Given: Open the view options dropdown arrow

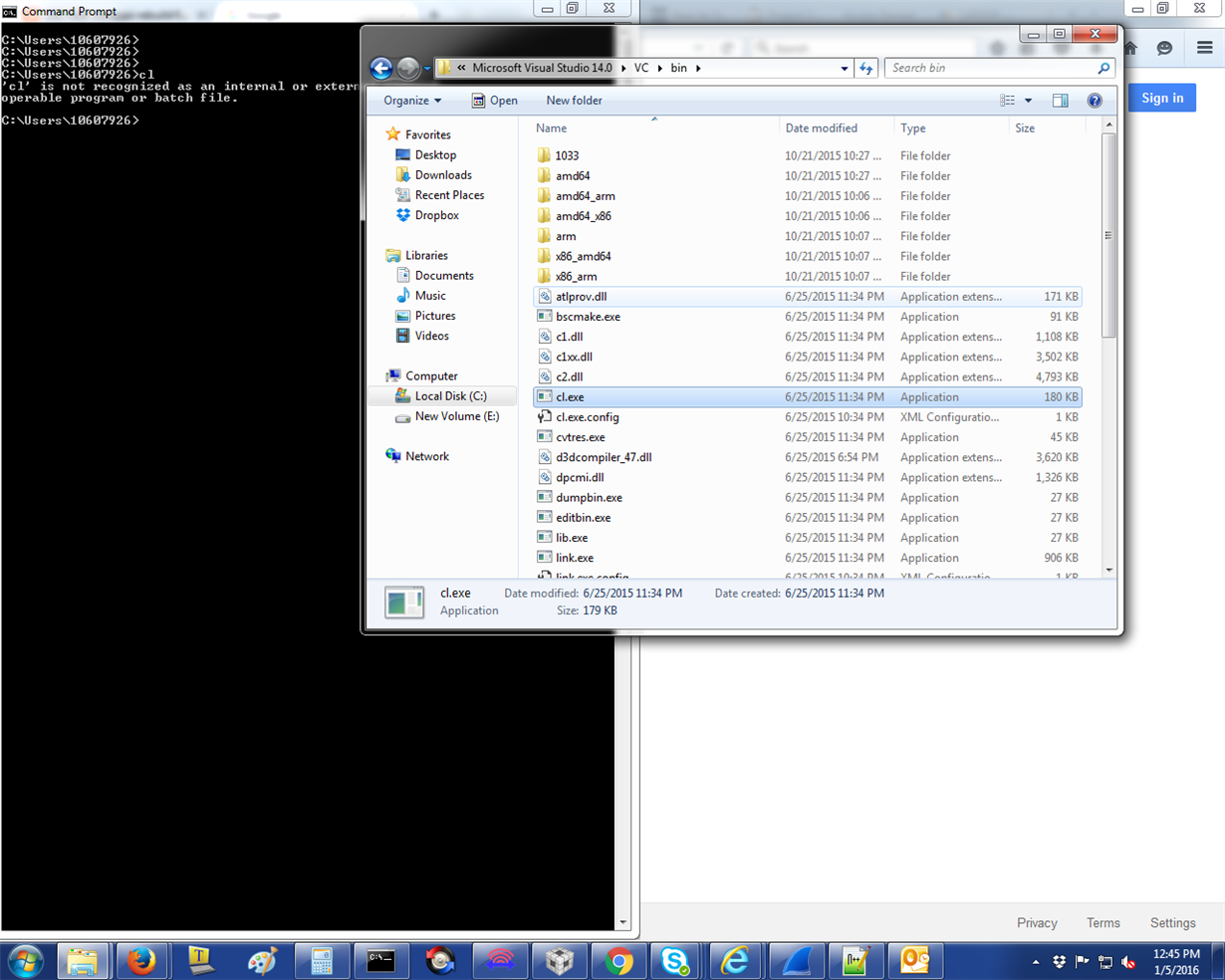Looking at the screenshot, I should [x=1028, y=101].
